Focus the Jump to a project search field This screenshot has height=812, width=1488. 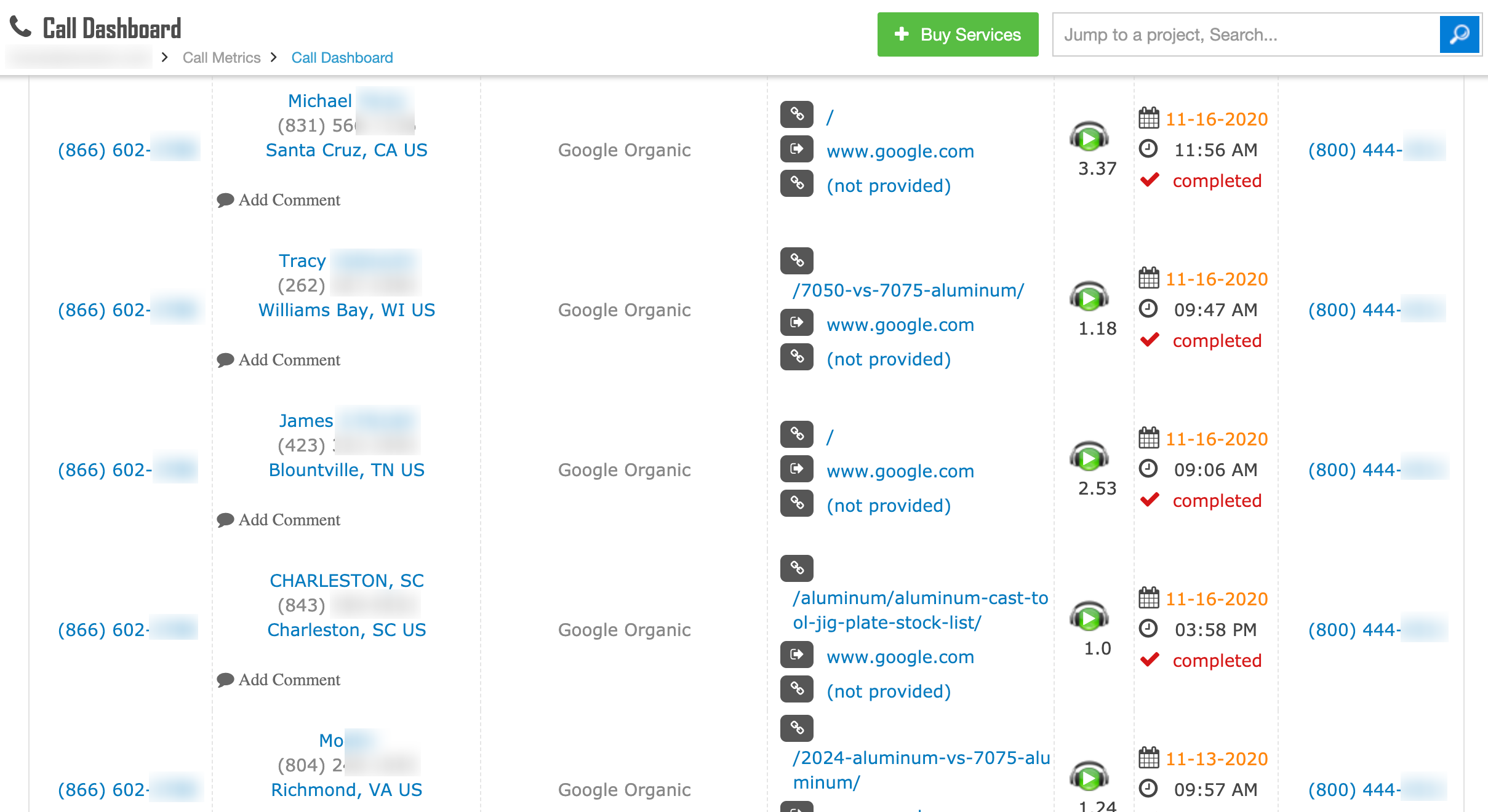tap(1246, 34)
